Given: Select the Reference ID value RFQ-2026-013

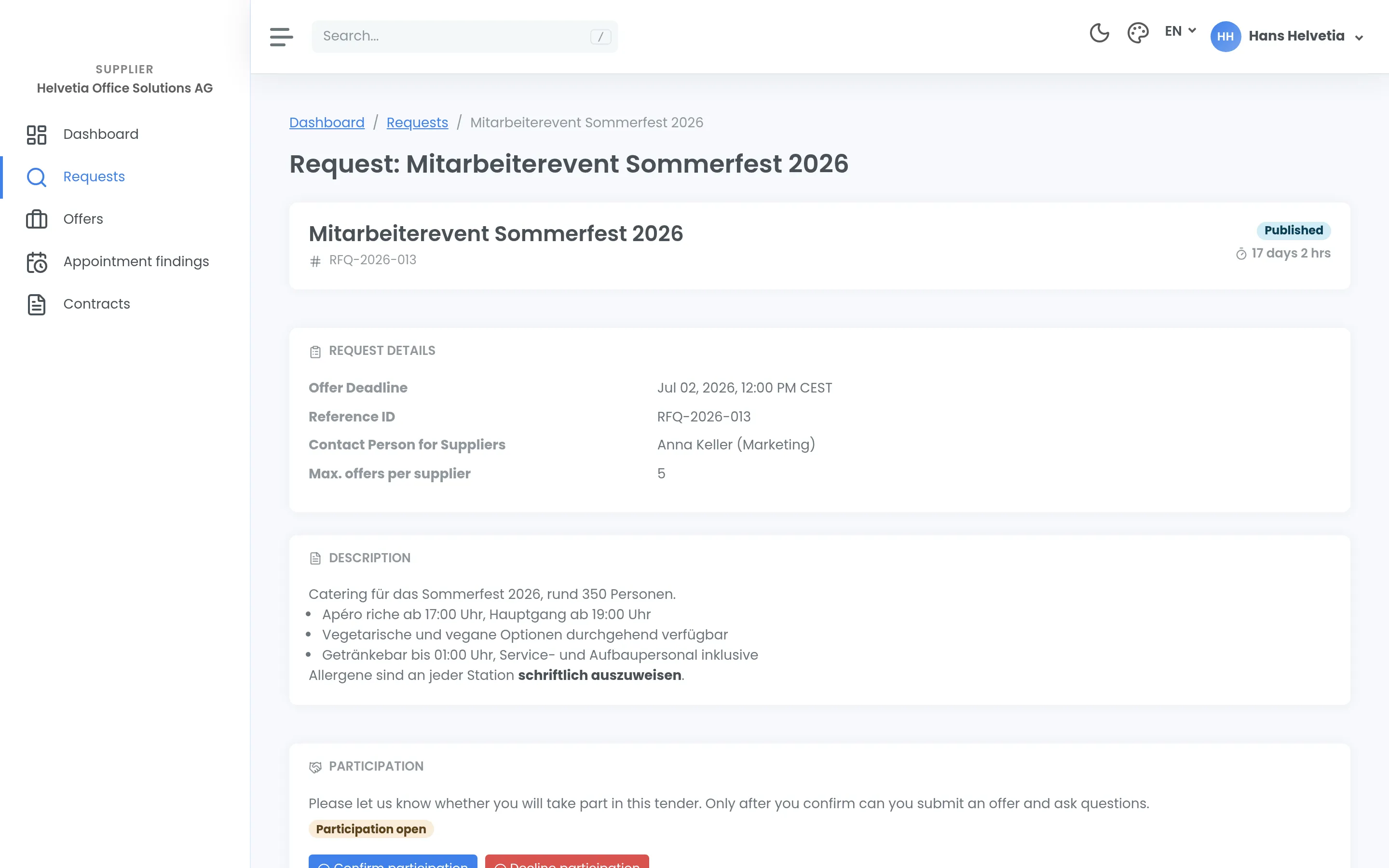Looking at the screenshot, I should coord(704,417).
